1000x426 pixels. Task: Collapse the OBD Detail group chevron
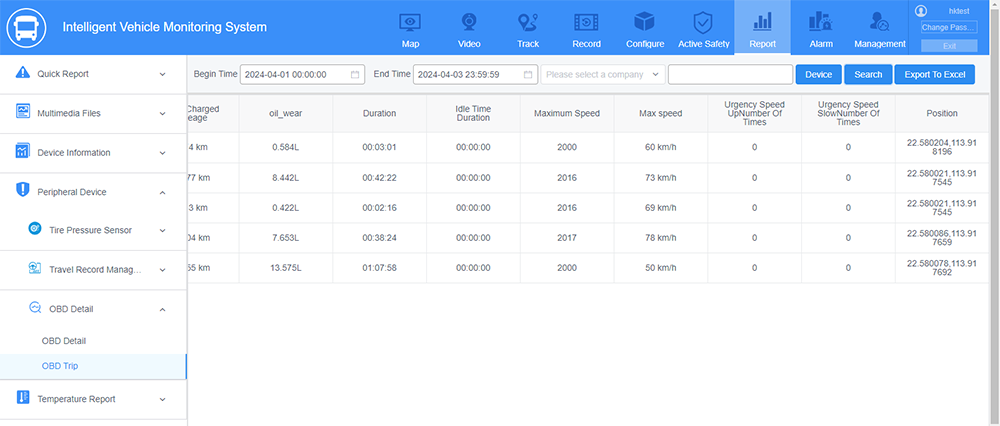pos(163,309)
